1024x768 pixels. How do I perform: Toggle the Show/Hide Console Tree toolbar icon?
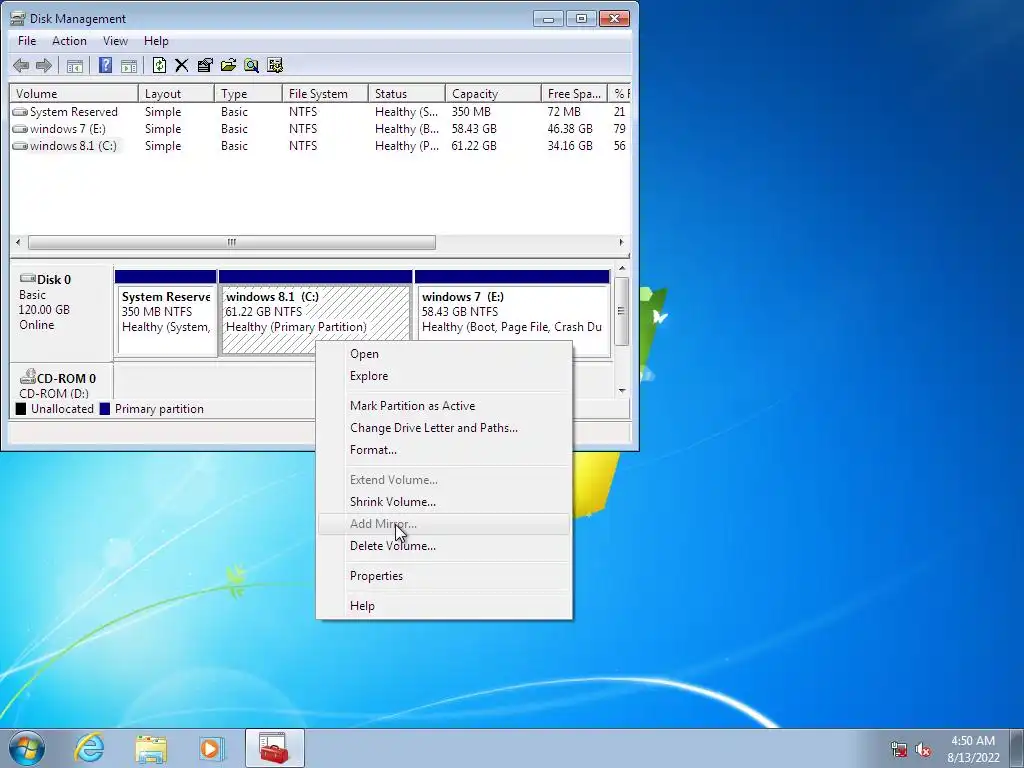point(75,65)
